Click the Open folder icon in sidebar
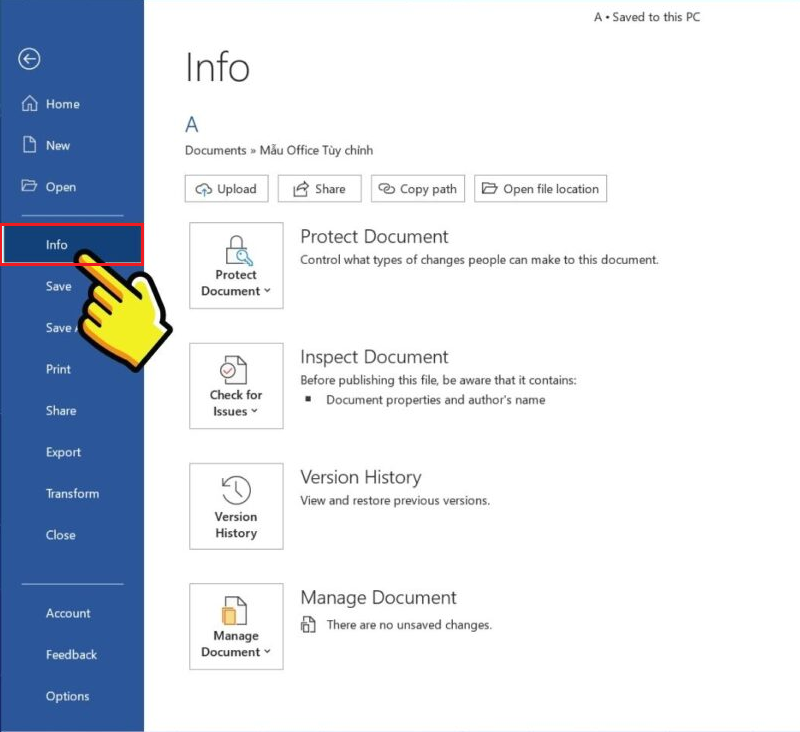Image resolution: width=800 pixels, height=732 pixels. click(29, 187)
